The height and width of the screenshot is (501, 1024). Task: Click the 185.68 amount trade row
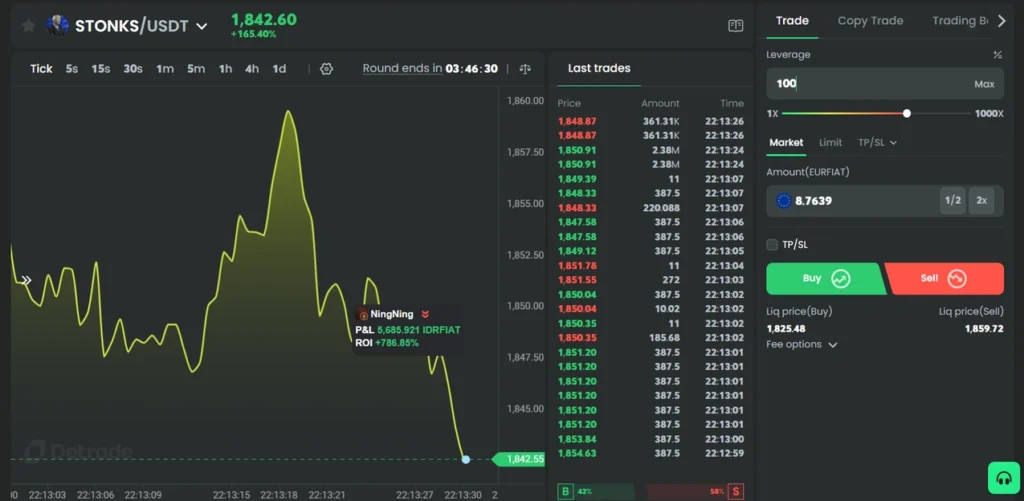tap(650, 338)
